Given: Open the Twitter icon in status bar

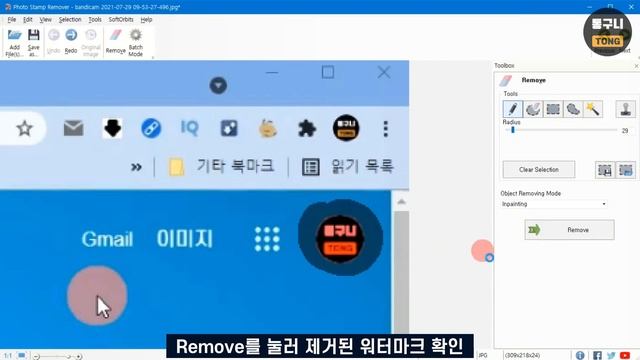Looking at the screenshot, I should (x=611, y=355).
